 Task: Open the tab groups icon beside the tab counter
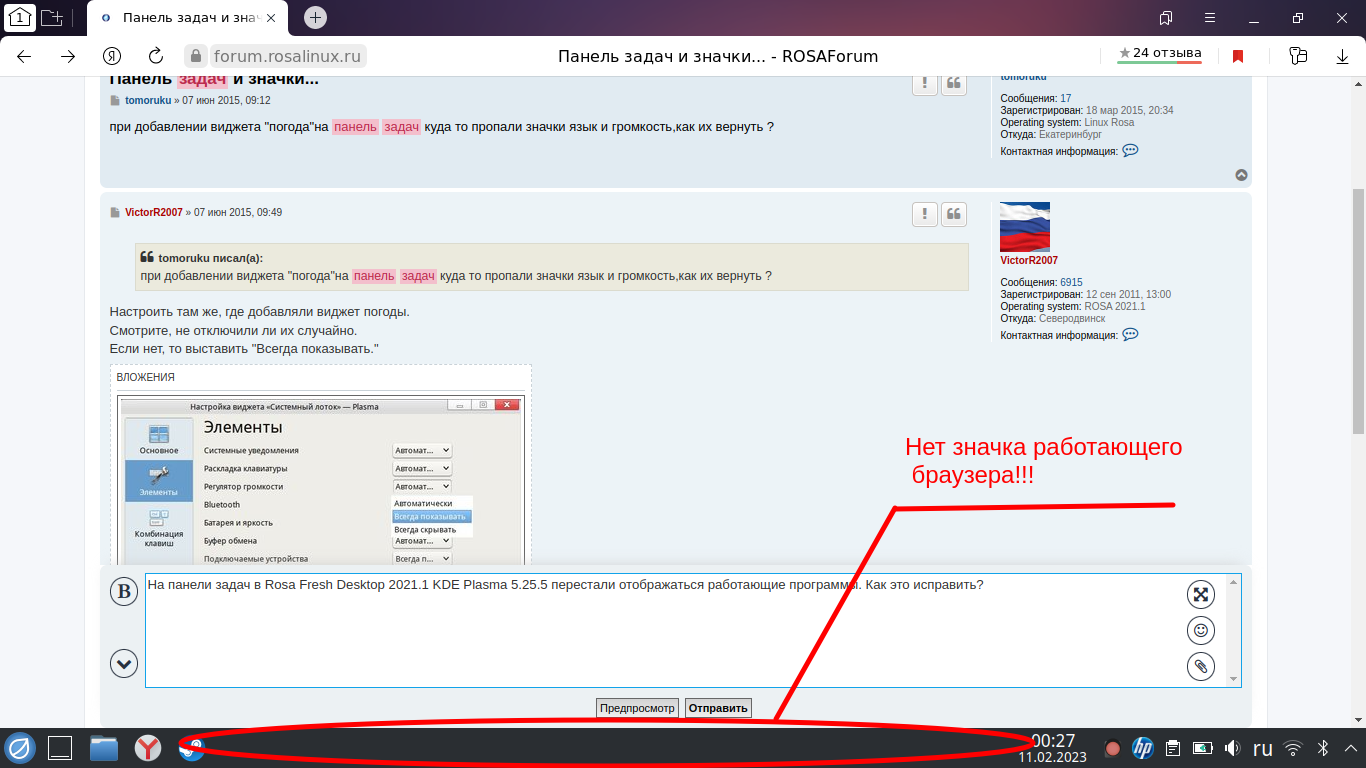coord(51,17)
